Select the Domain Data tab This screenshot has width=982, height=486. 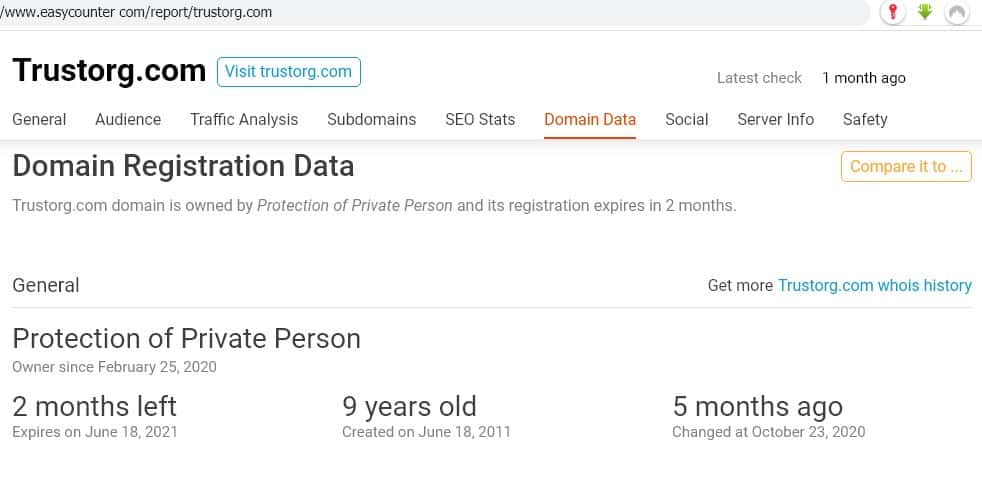pyautogui.click(x=590, y=119)
